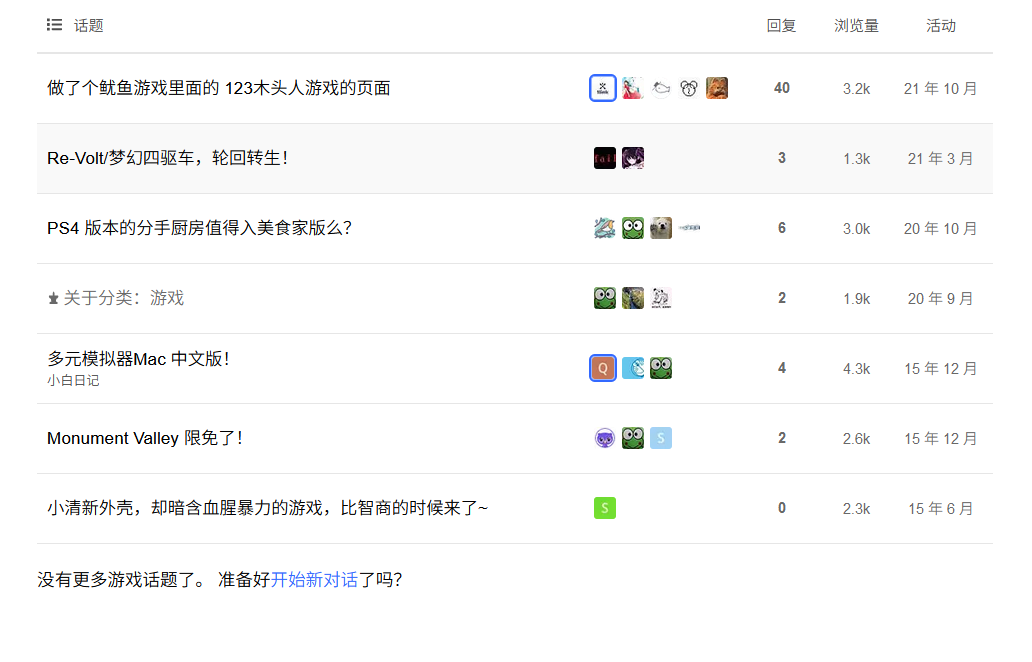Open the dark-haired anime avatar in Re-Volt row
Screen dimensions: 1032x662
633,158
